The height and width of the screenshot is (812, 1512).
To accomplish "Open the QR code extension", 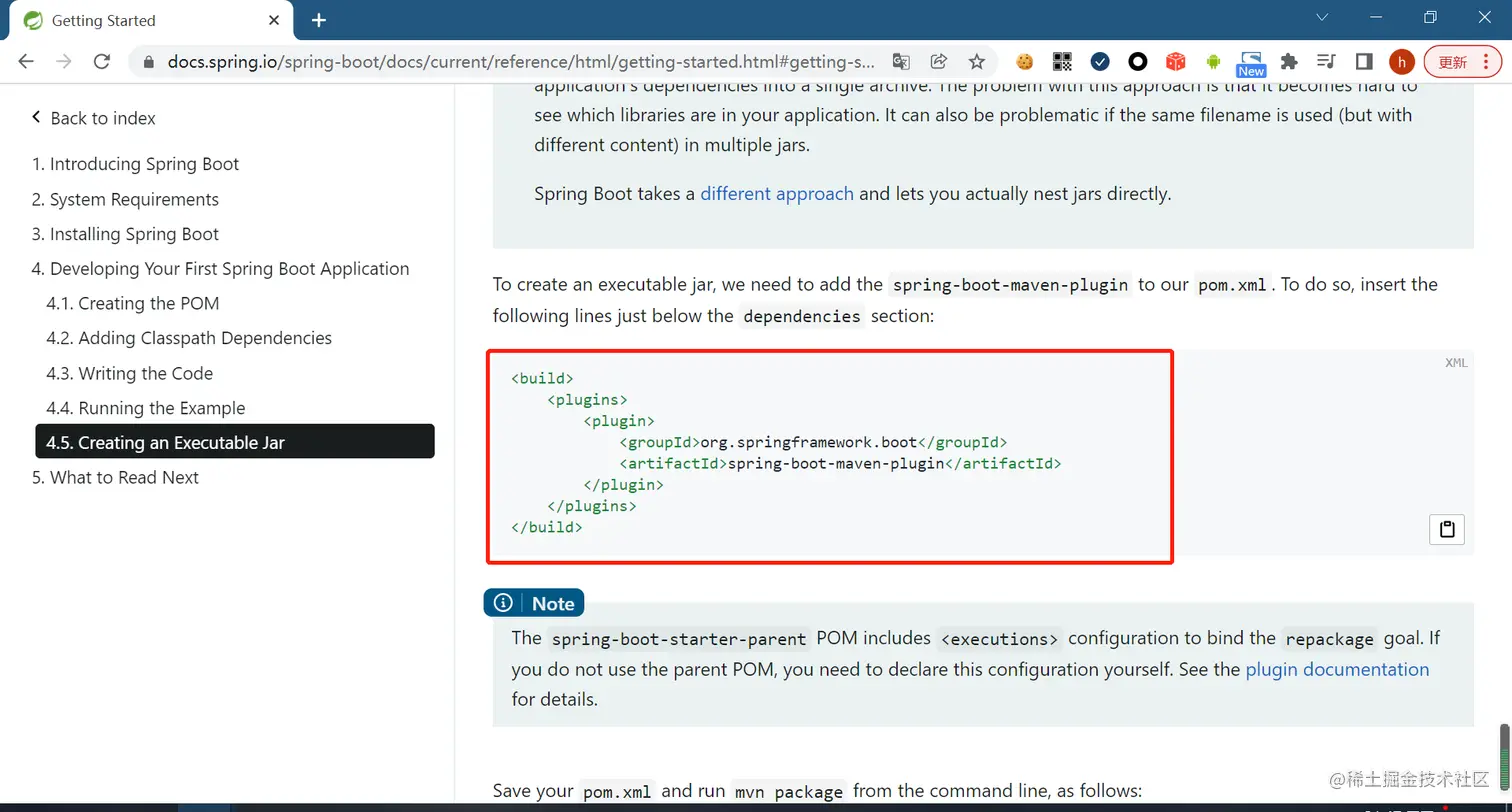I will pyautogui.click(x=1062, y=61).
